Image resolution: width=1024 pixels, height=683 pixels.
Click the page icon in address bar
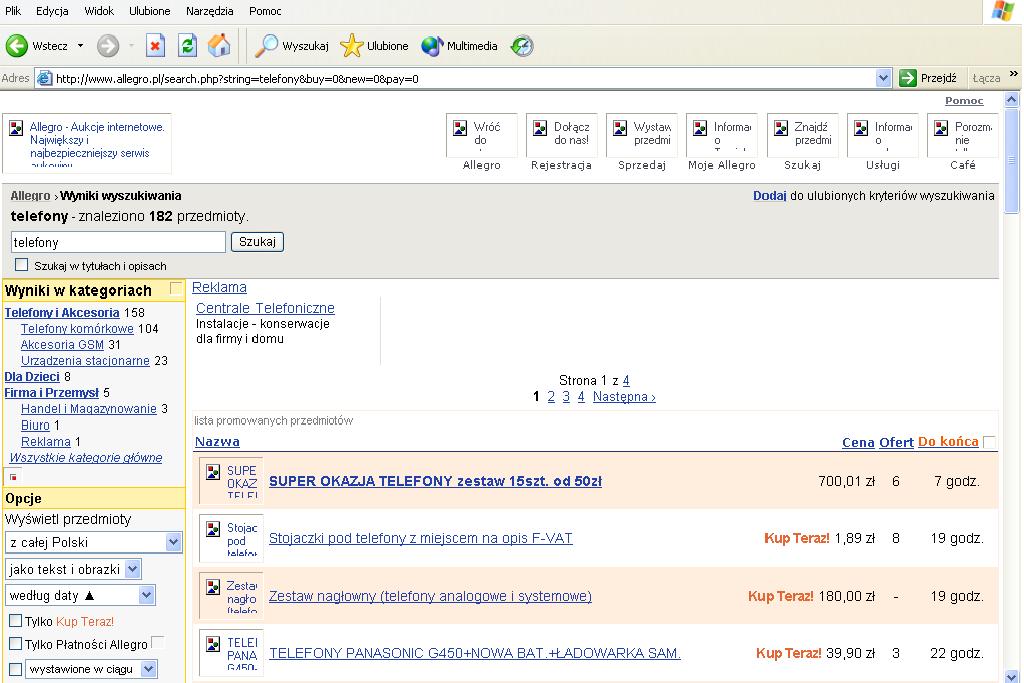[x=44, y=78]
